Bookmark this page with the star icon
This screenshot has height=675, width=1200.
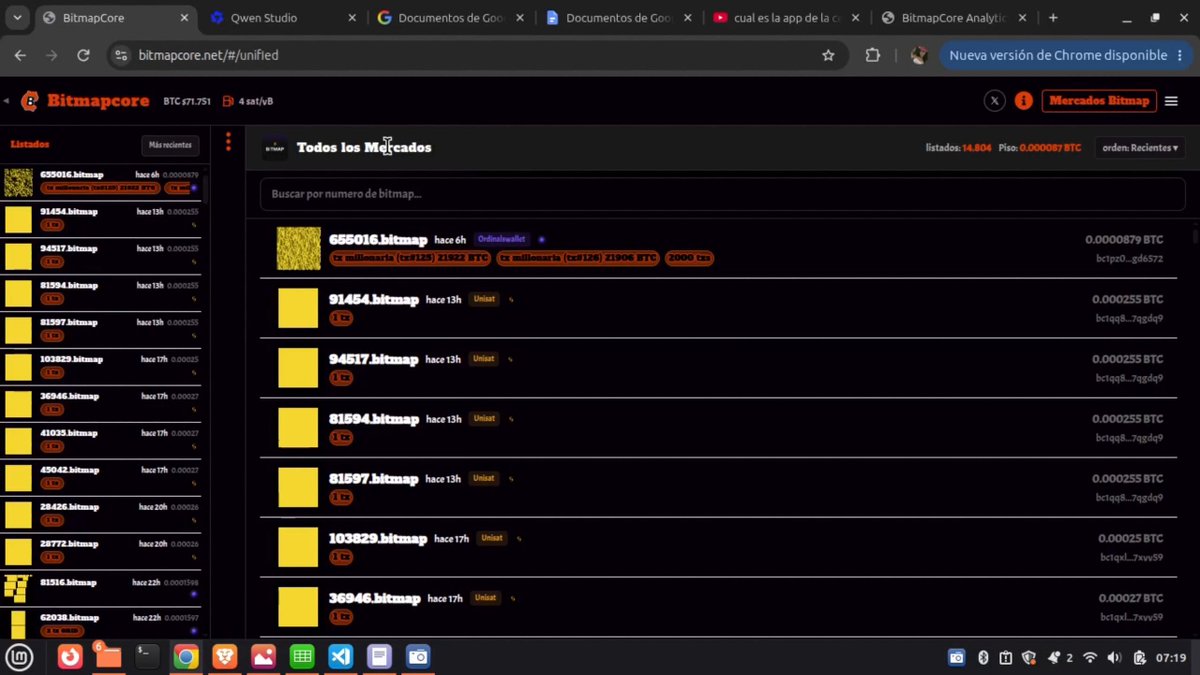point(828,56)
